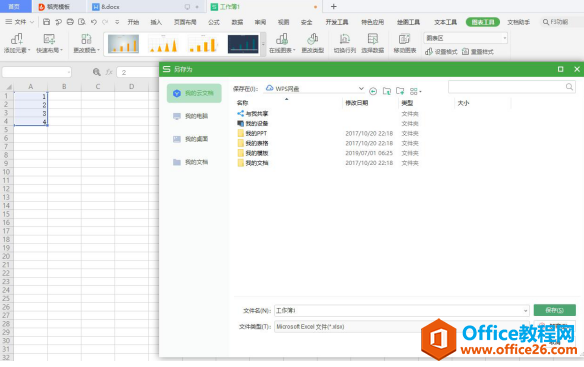The image size is (584, 367).
Task: Click the print preview icon
Action: (x=82, y=22)
